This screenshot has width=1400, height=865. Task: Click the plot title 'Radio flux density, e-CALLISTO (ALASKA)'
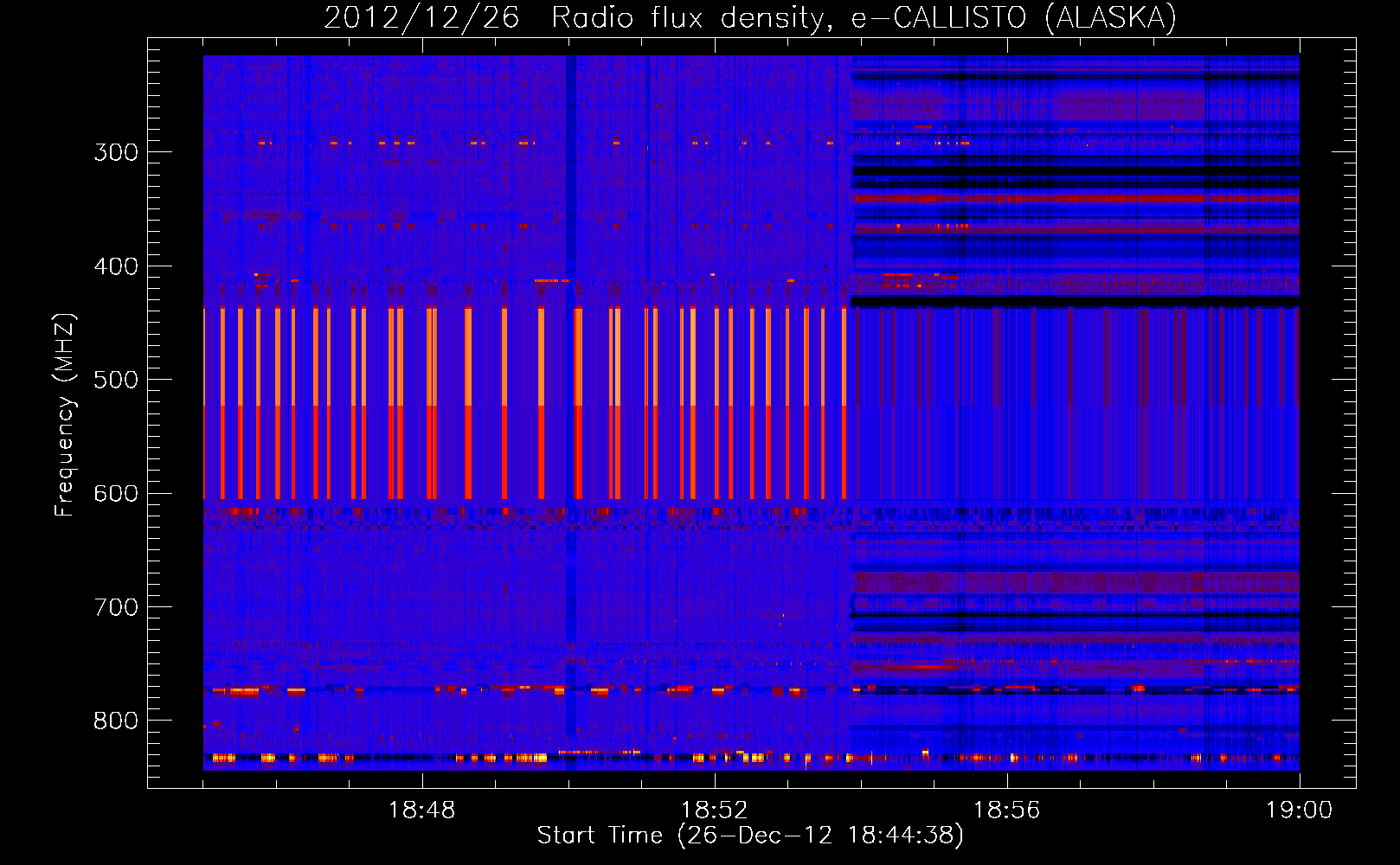click(x=864, y=18)
